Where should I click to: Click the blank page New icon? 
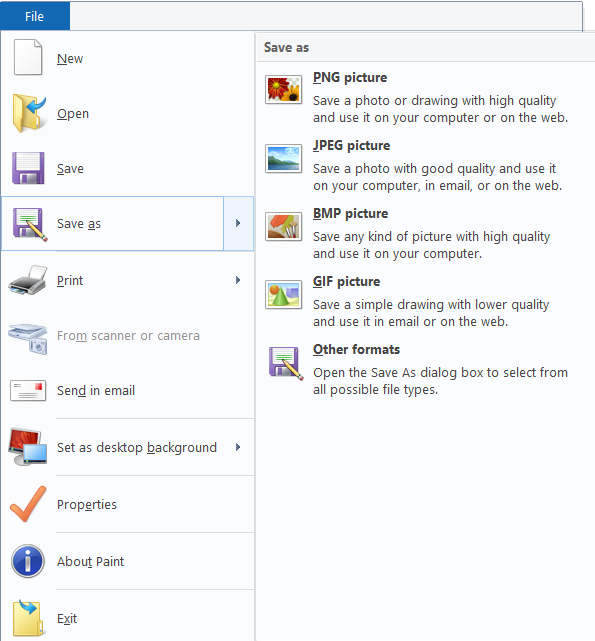[x=28, y=57]
